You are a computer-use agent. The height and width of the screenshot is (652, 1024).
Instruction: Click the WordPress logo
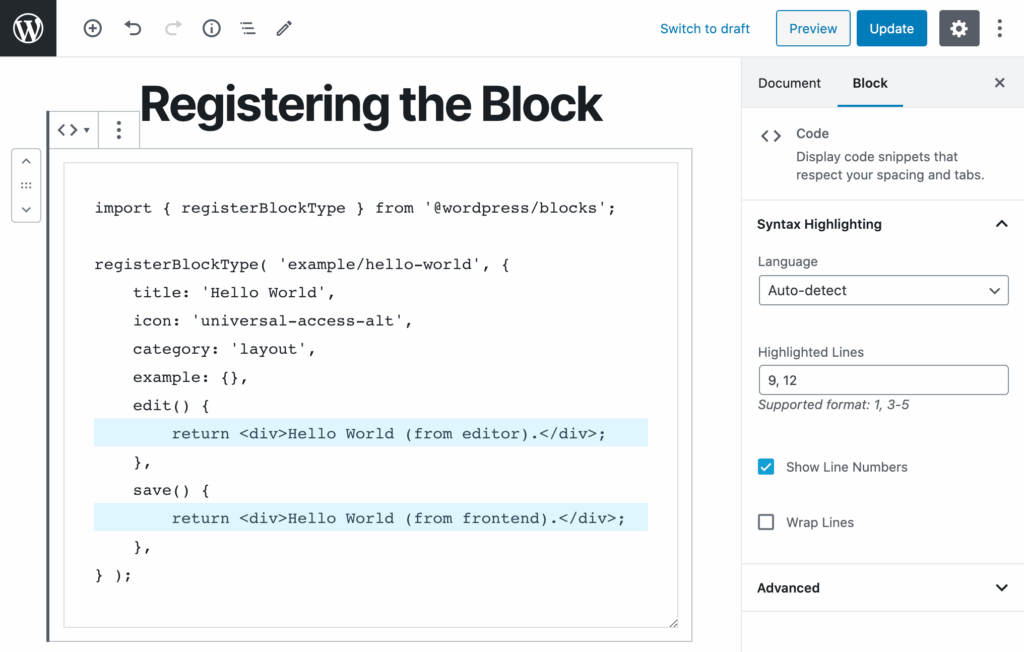[x=27, y=28]
